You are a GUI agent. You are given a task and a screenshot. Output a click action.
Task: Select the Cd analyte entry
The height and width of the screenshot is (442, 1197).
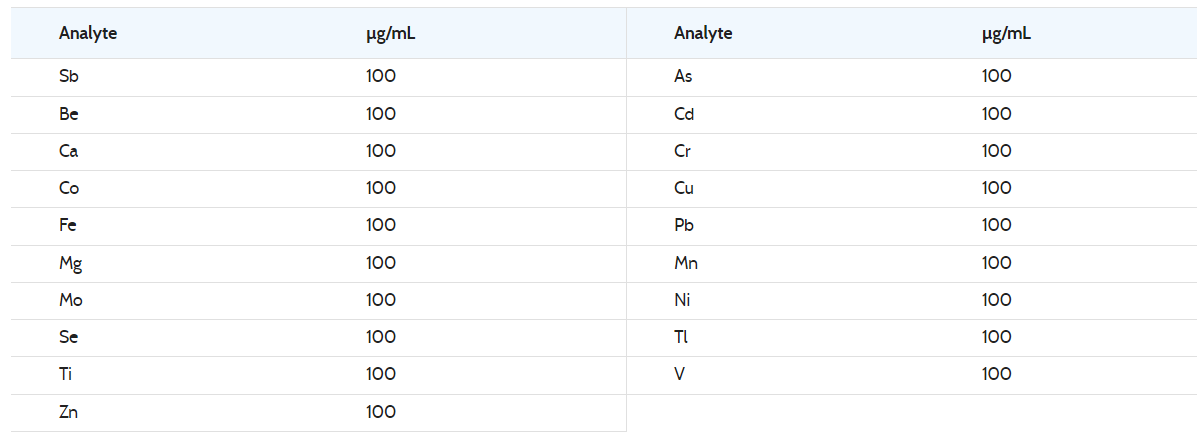[x=684, y=114]
